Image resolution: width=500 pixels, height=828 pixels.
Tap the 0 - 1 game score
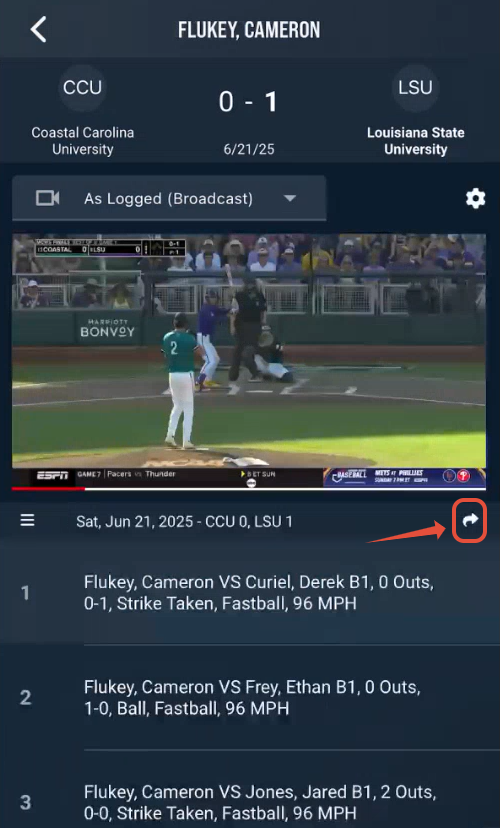click(248, 101)
